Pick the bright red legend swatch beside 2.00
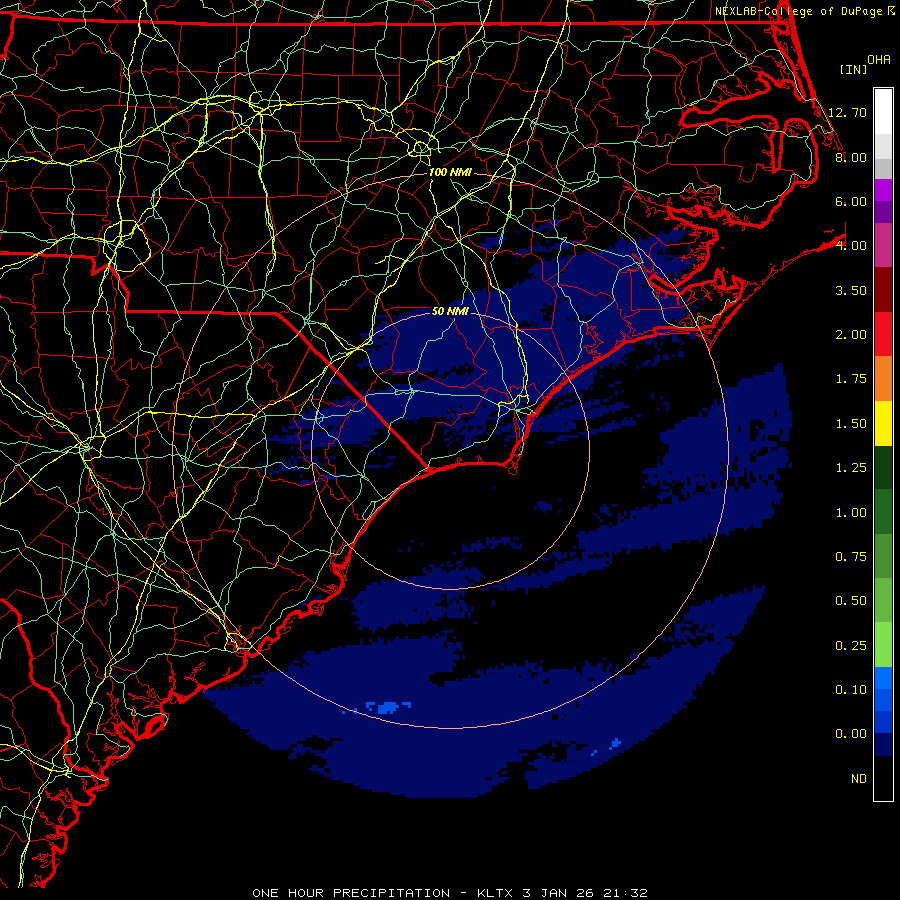The height and width of the screenshot is (900, 900). coord(883,334)
